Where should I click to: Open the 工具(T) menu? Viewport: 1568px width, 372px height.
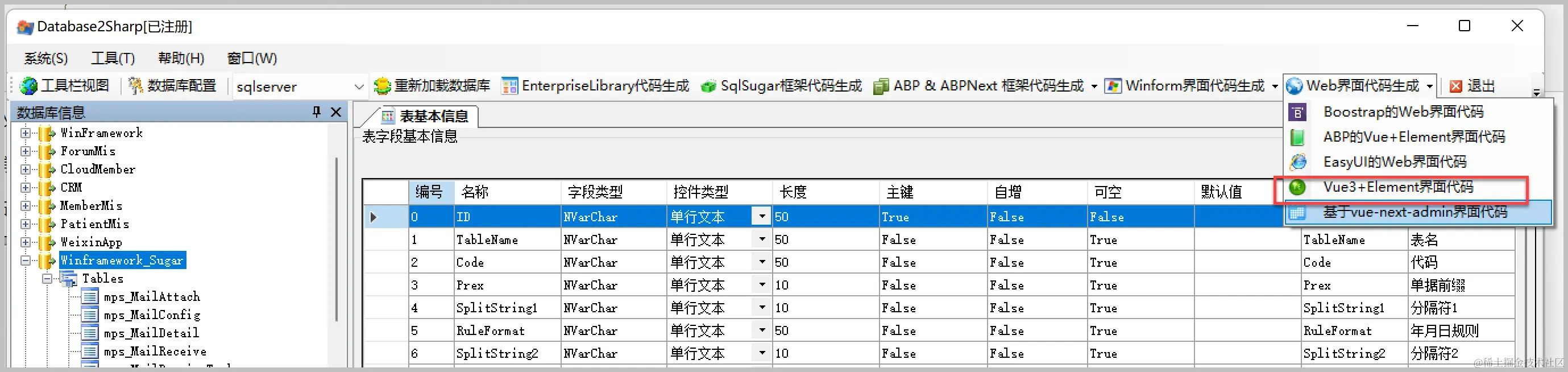tap(113, 59)
